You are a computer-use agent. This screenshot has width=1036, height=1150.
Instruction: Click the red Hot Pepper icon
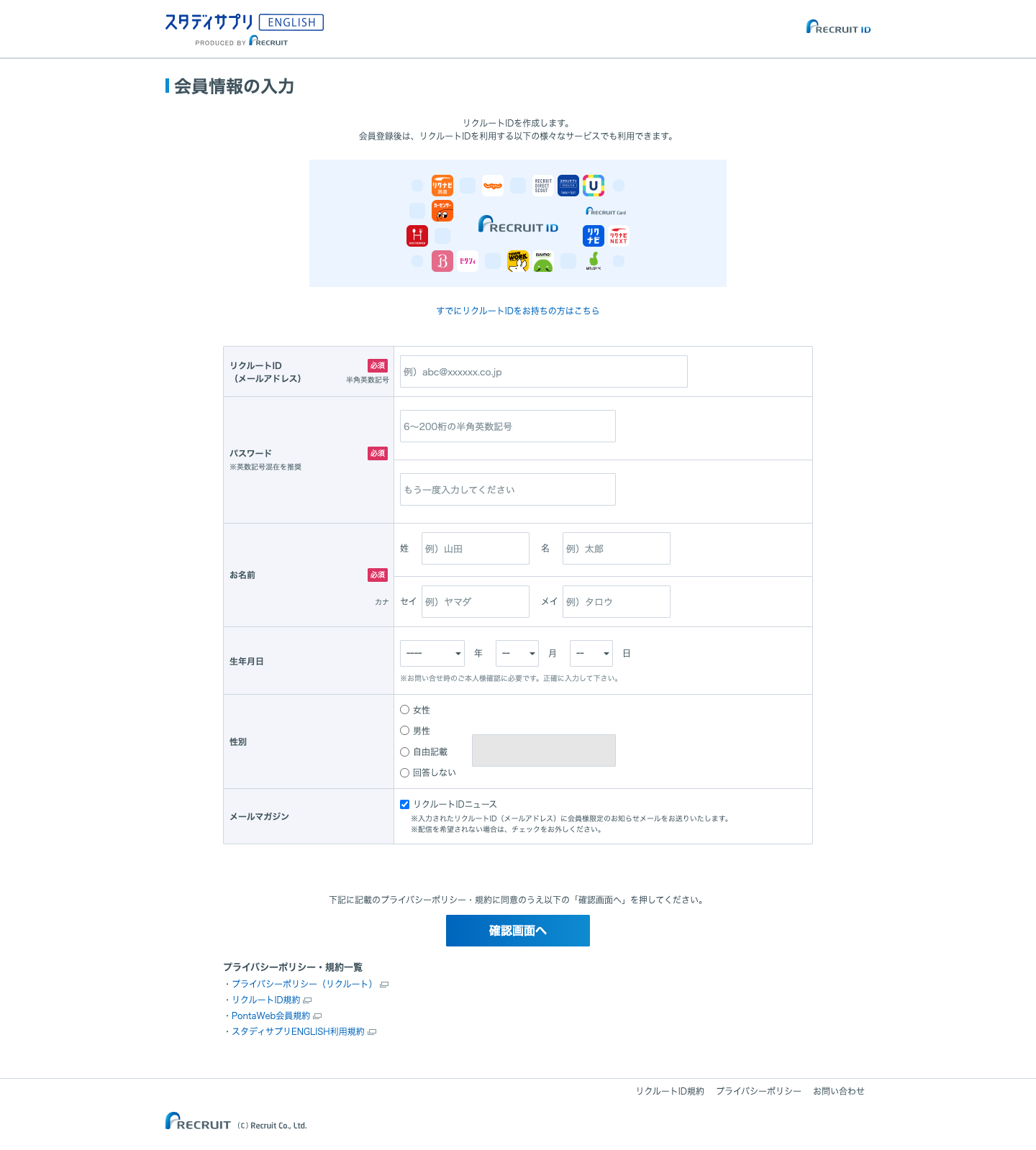(x=417, y=236)
